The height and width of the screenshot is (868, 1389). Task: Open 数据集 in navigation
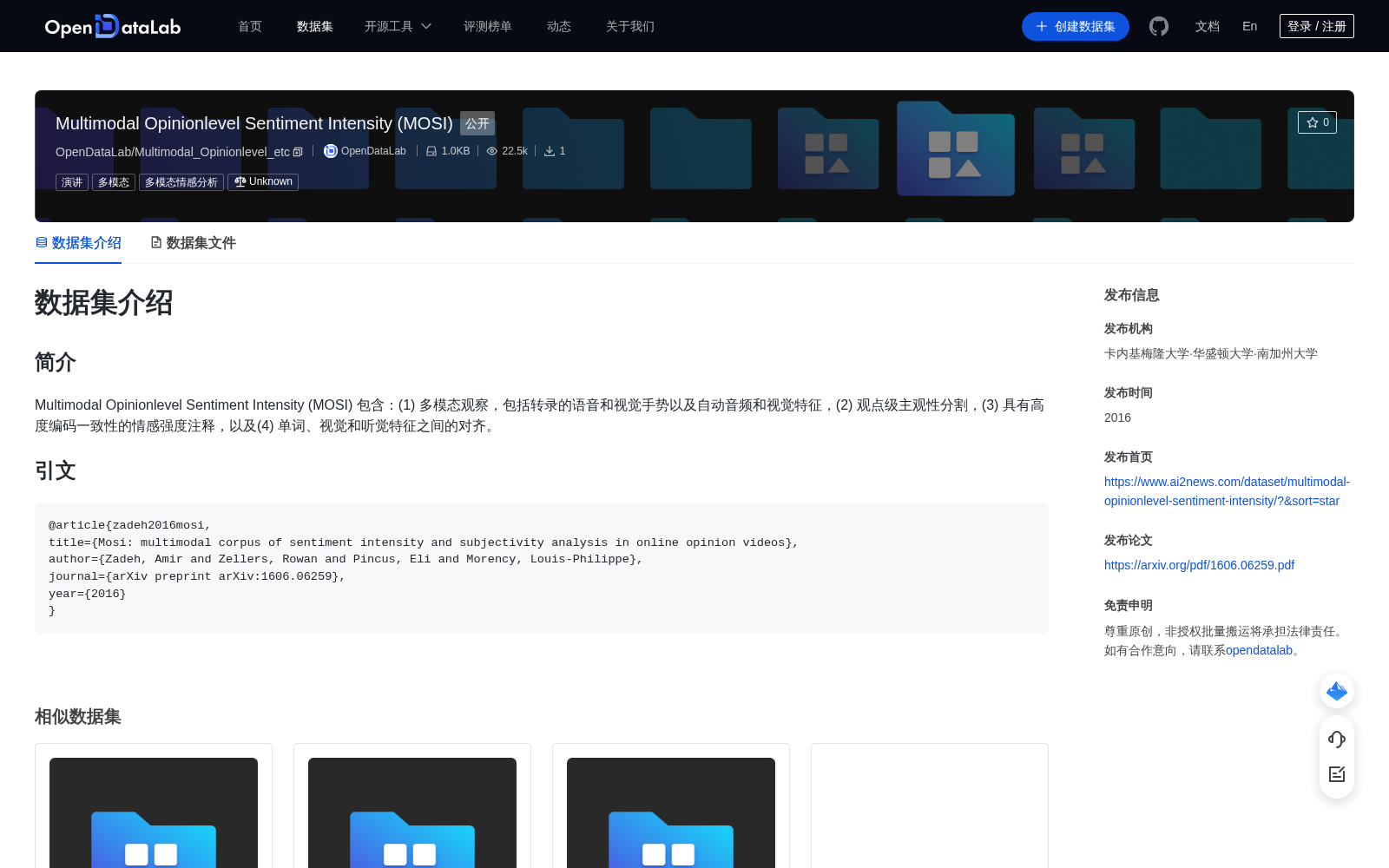coord(315,26)
